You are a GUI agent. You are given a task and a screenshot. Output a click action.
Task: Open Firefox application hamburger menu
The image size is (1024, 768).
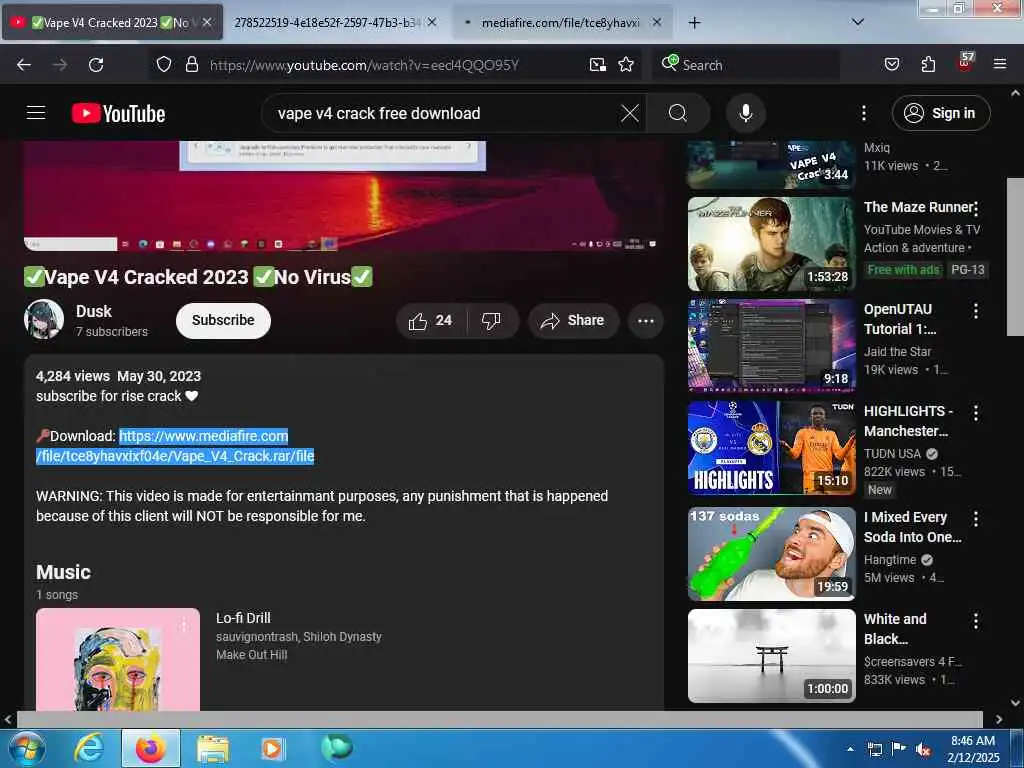pos(999,65)
